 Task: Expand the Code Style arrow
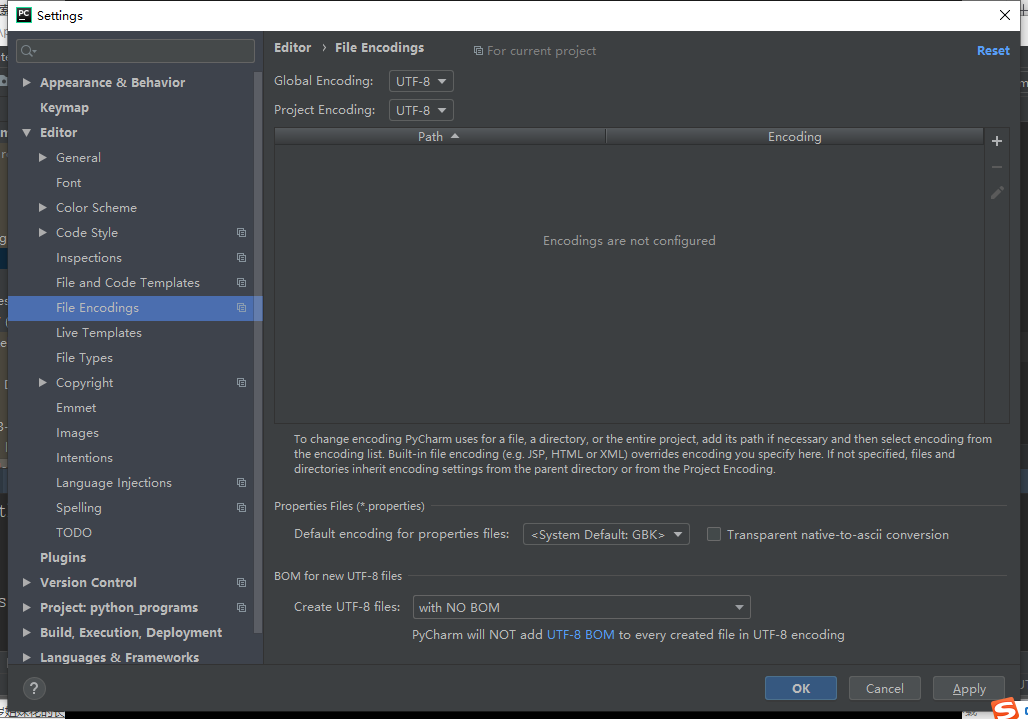click(x=43, y=233)
